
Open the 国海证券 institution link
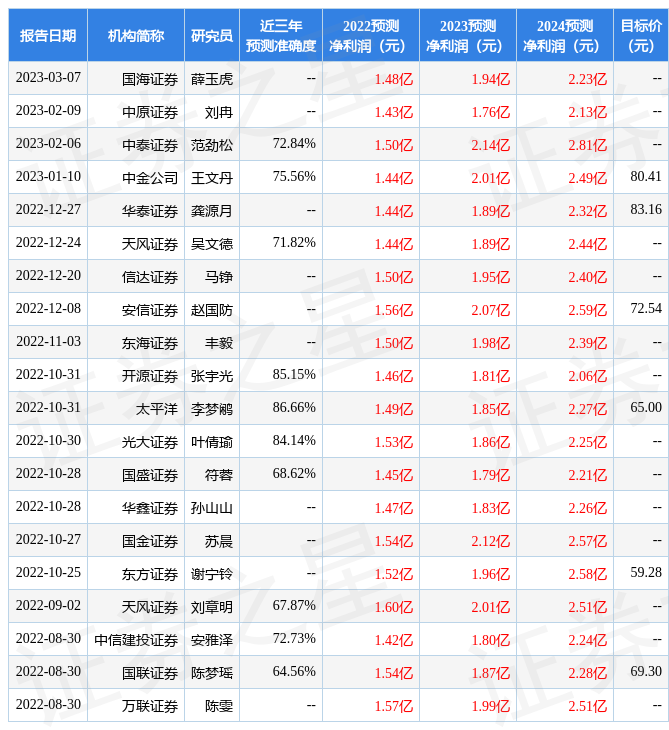coord(150,78)
